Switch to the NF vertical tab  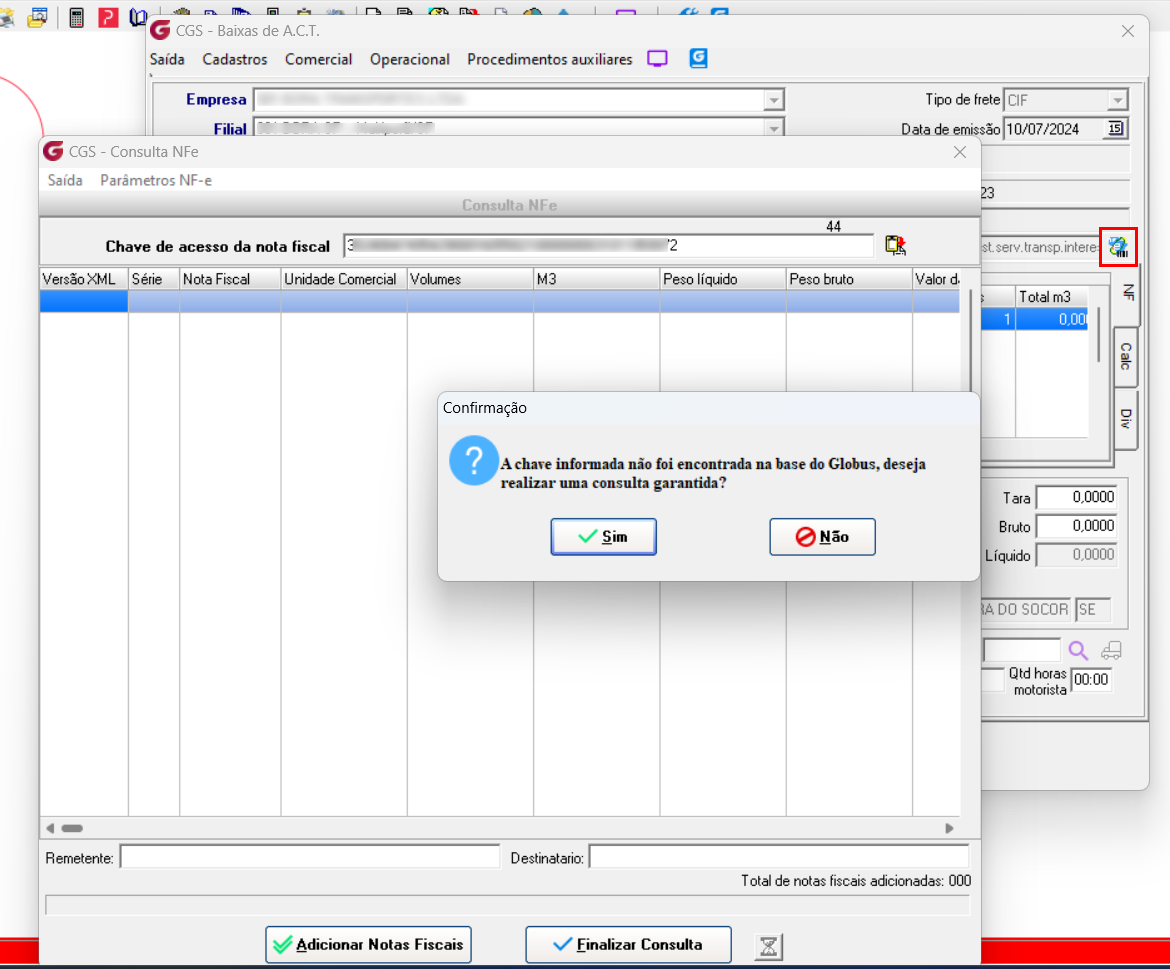point(1127,294)
